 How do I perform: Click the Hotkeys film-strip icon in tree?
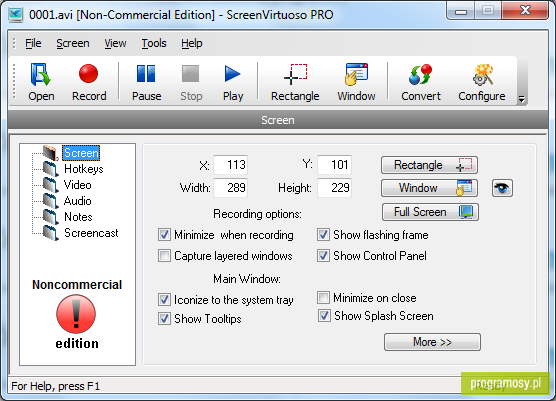[51, 169]
